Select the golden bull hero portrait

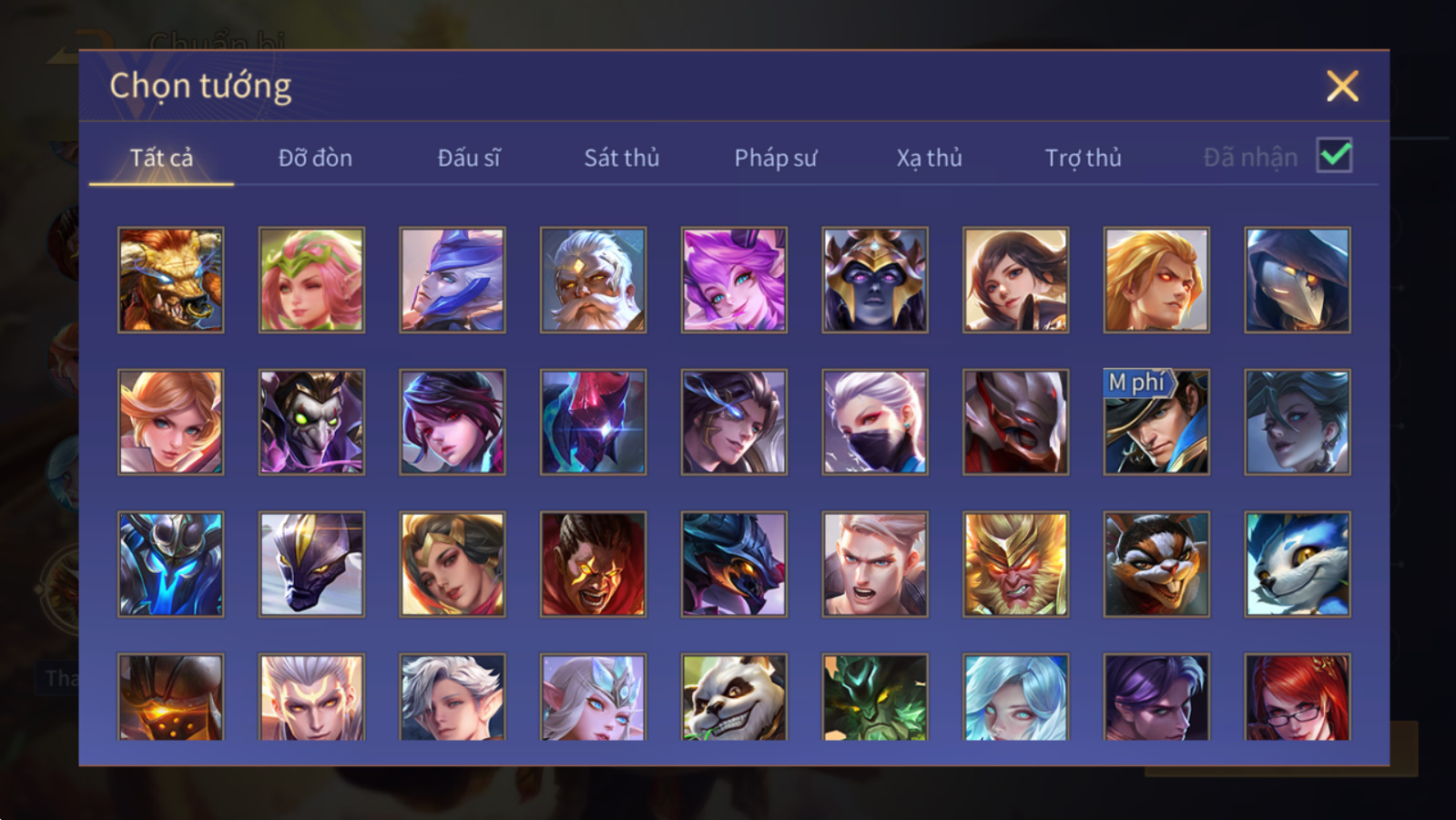click(170, 280)
